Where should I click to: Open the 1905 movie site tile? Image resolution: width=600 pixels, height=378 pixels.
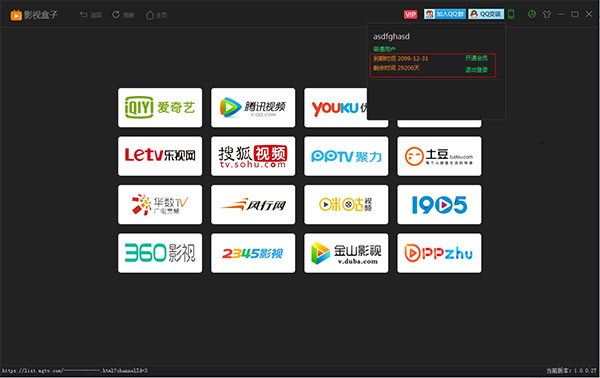tap(439, 205)
